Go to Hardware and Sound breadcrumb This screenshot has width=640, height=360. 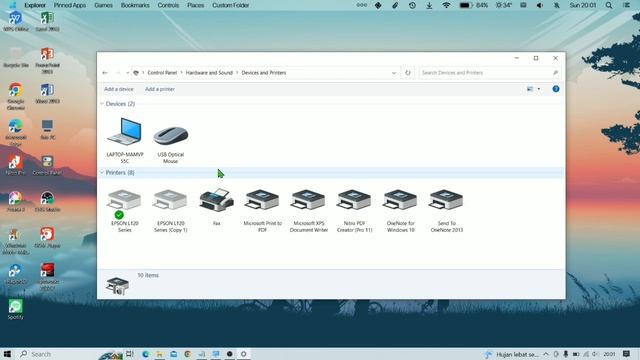click(209, 73)
